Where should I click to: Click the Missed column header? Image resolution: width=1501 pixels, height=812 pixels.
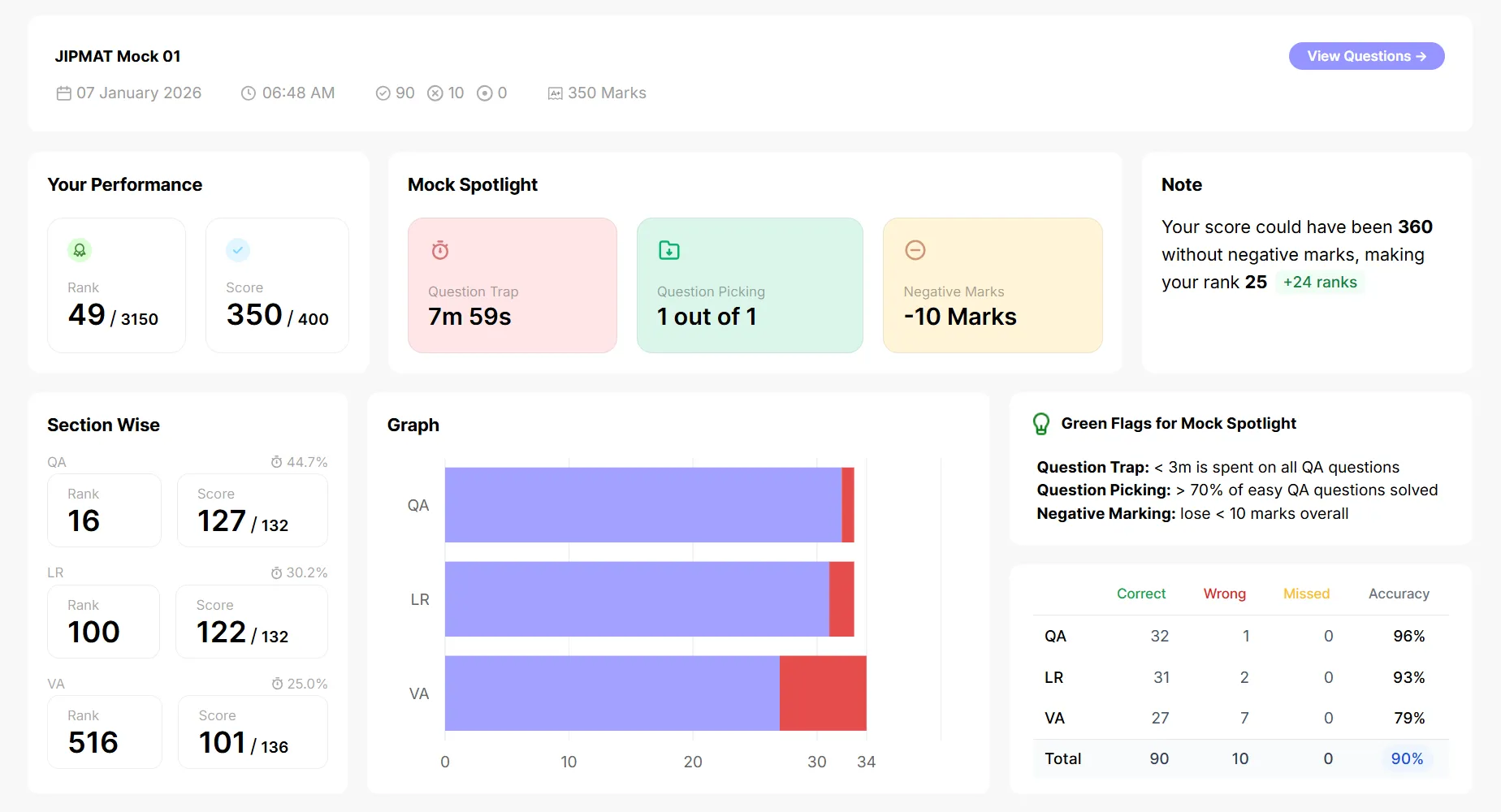(x=1307, y=594)
